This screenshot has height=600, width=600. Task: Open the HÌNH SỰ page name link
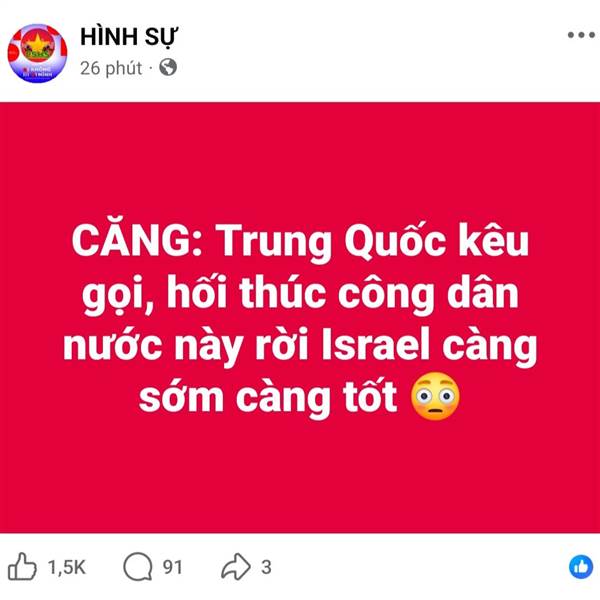pyautogui.click(x=129, y=38)
